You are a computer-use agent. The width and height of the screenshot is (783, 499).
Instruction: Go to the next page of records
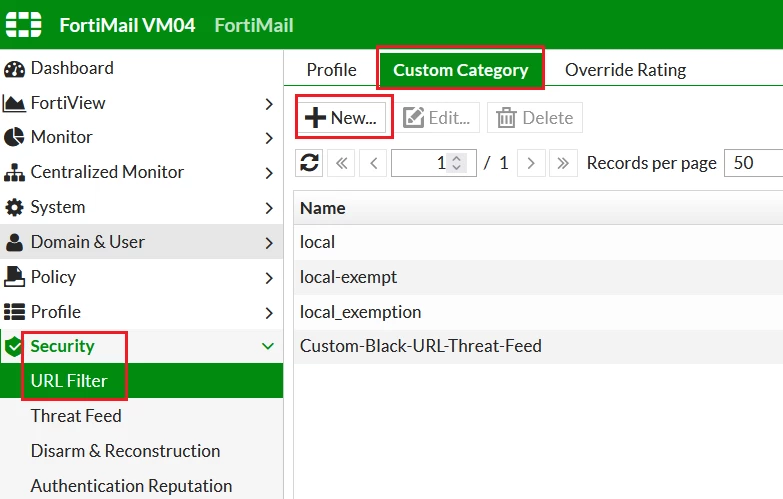531,163
